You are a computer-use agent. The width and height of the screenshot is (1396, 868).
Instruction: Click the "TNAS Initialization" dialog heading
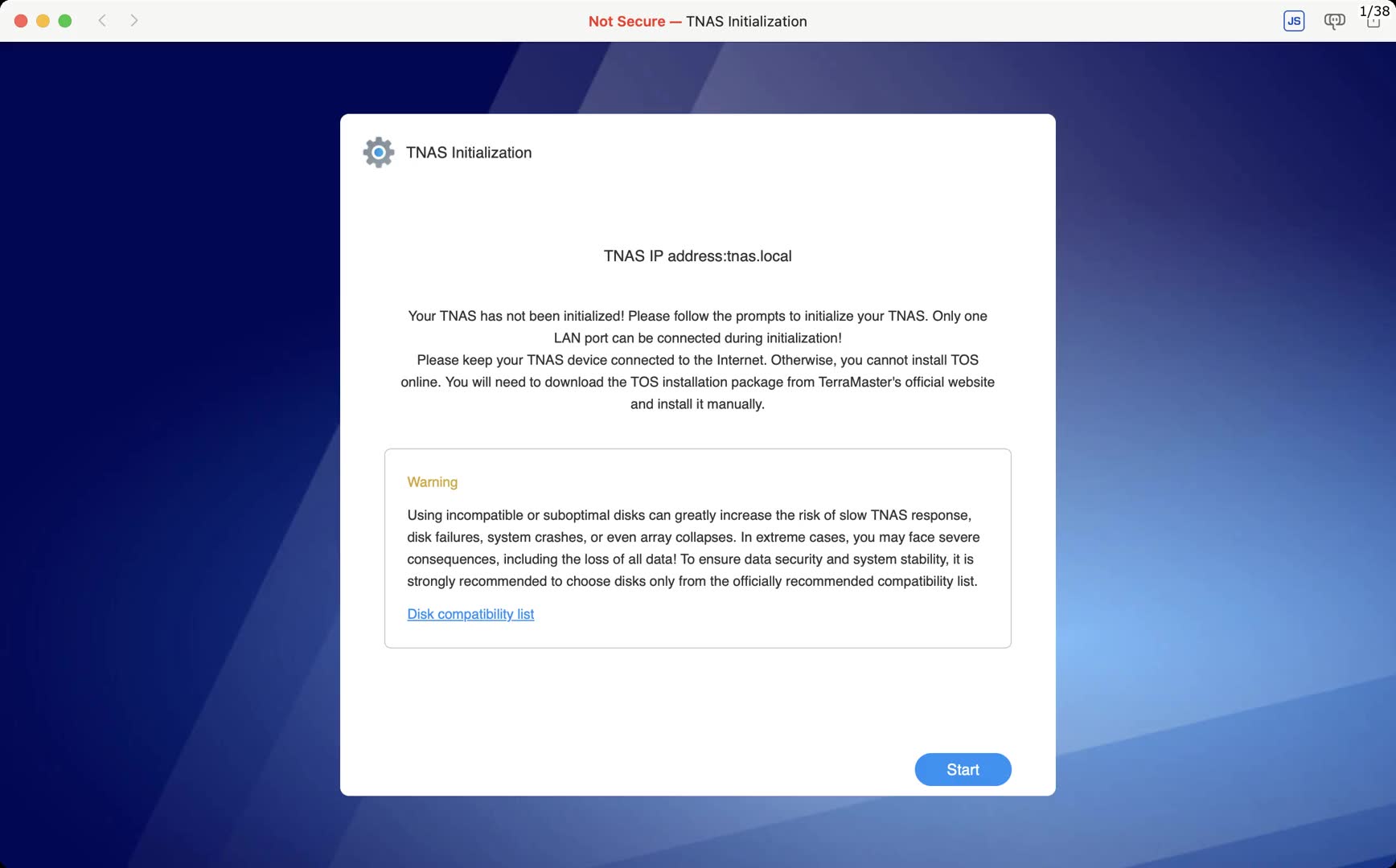(x=469, y=153)
